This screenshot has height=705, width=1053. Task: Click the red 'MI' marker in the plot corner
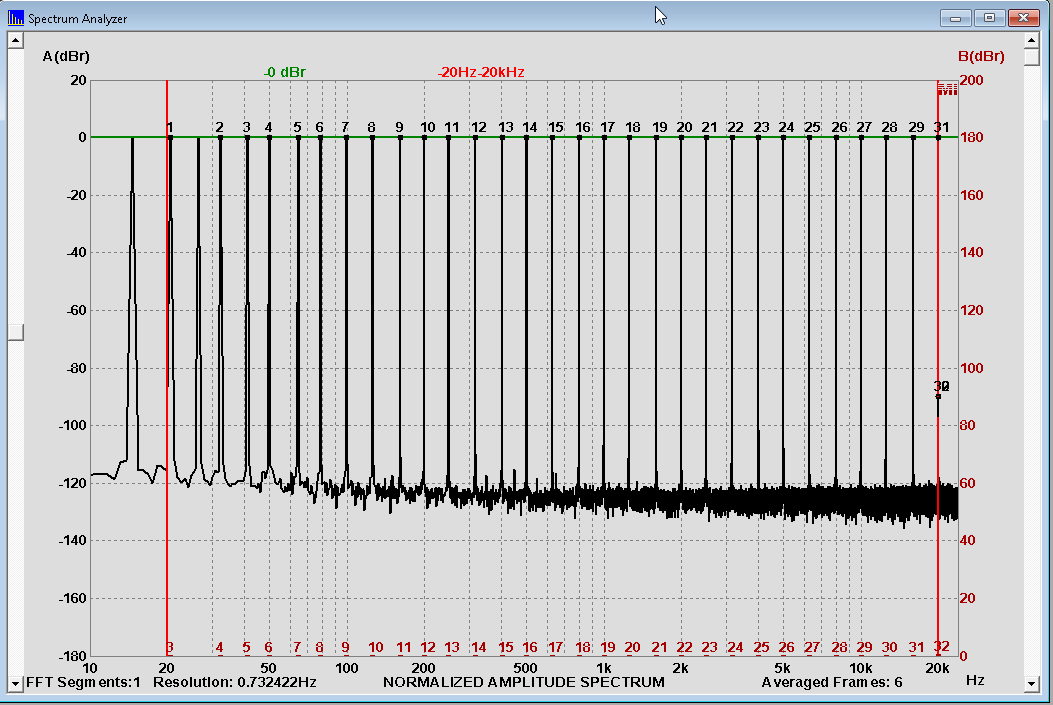click(947, 89)
